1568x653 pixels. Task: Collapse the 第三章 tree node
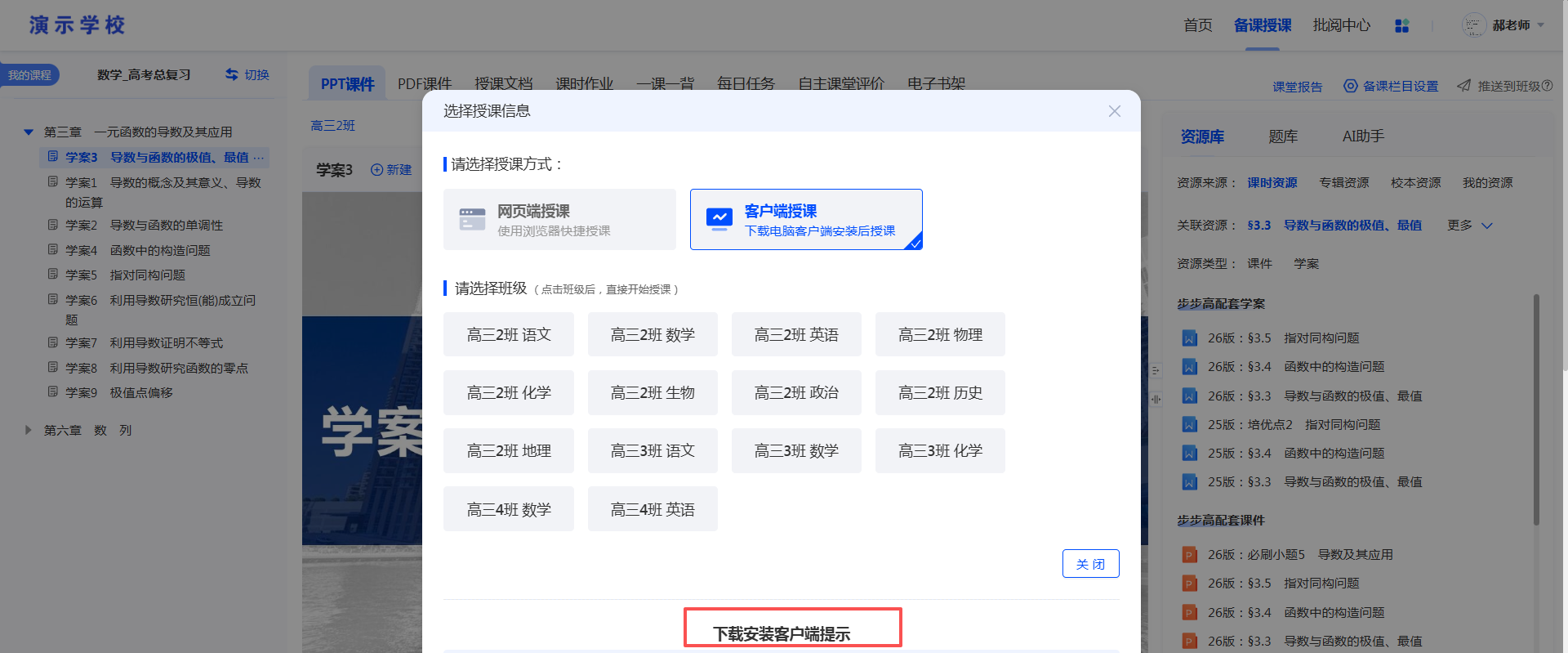pos(29,132)
